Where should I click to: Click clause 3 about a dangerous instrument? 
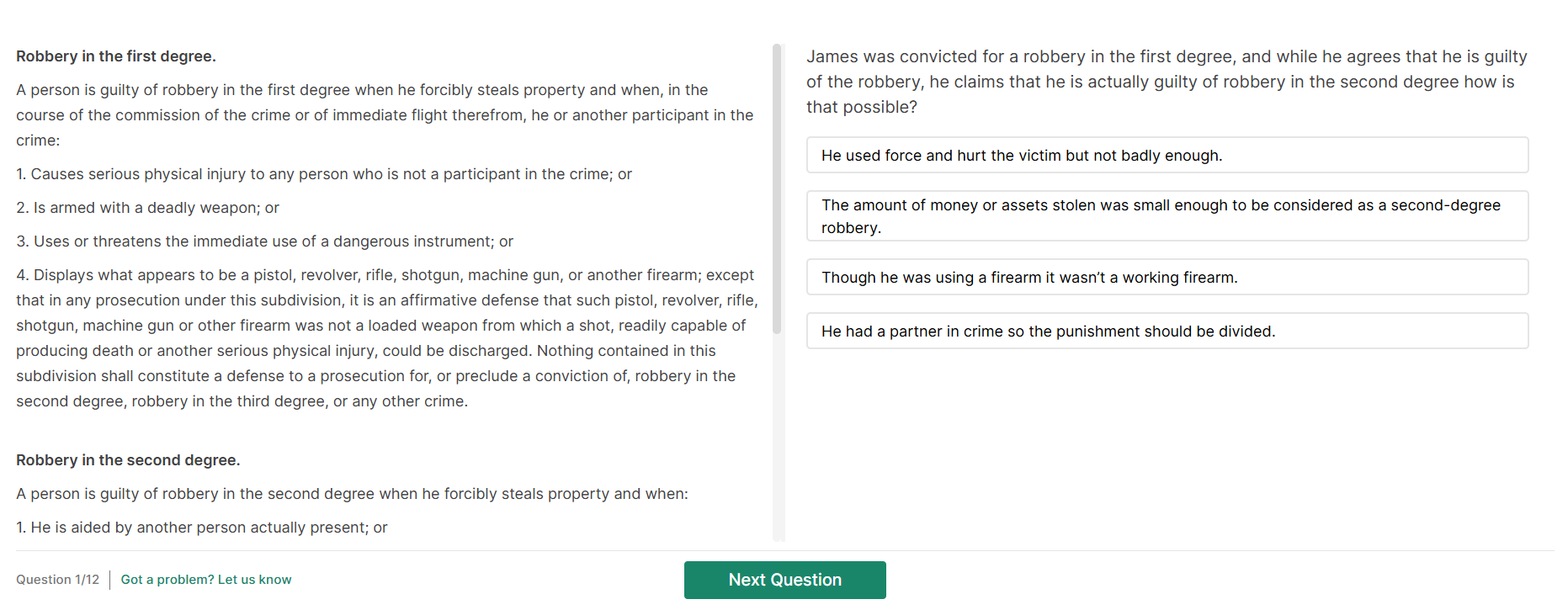click(265, 241)
